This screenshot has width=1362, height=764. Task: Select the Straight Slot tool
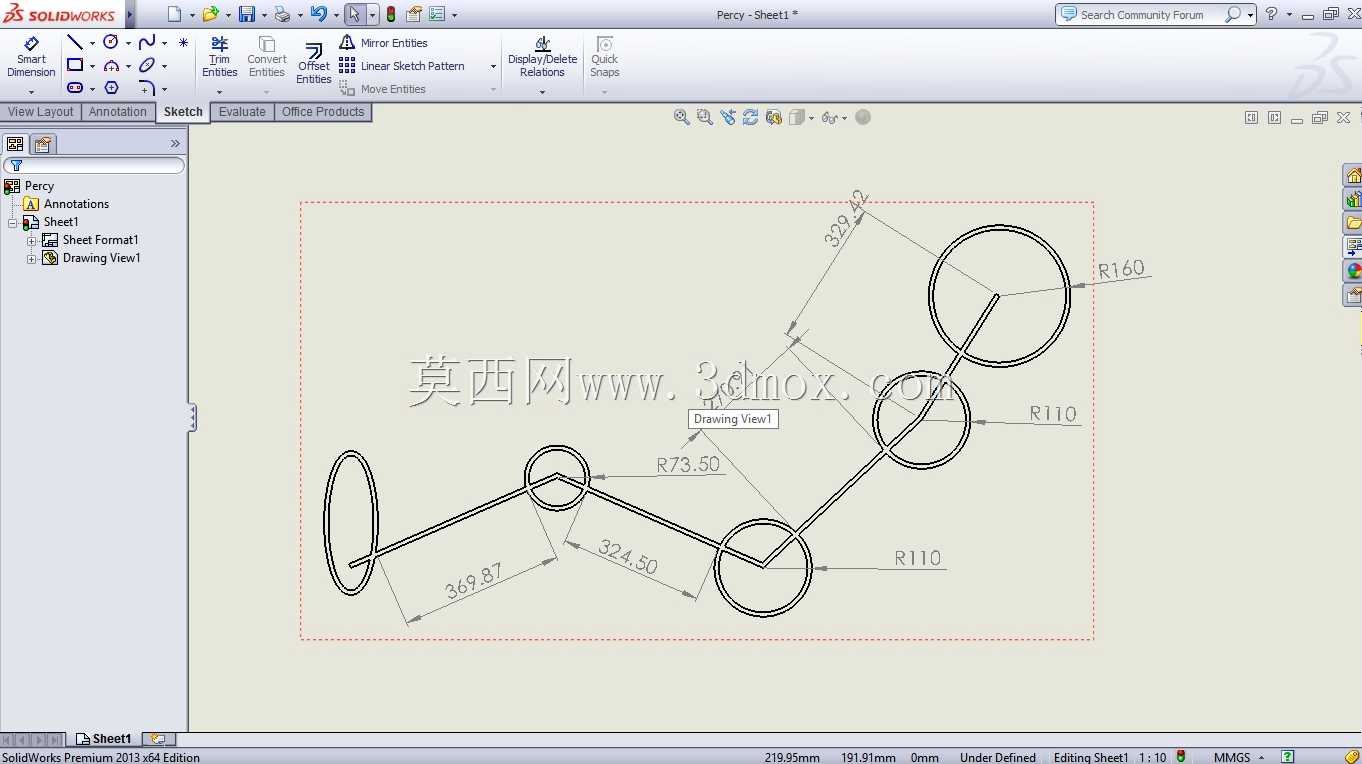75,88
